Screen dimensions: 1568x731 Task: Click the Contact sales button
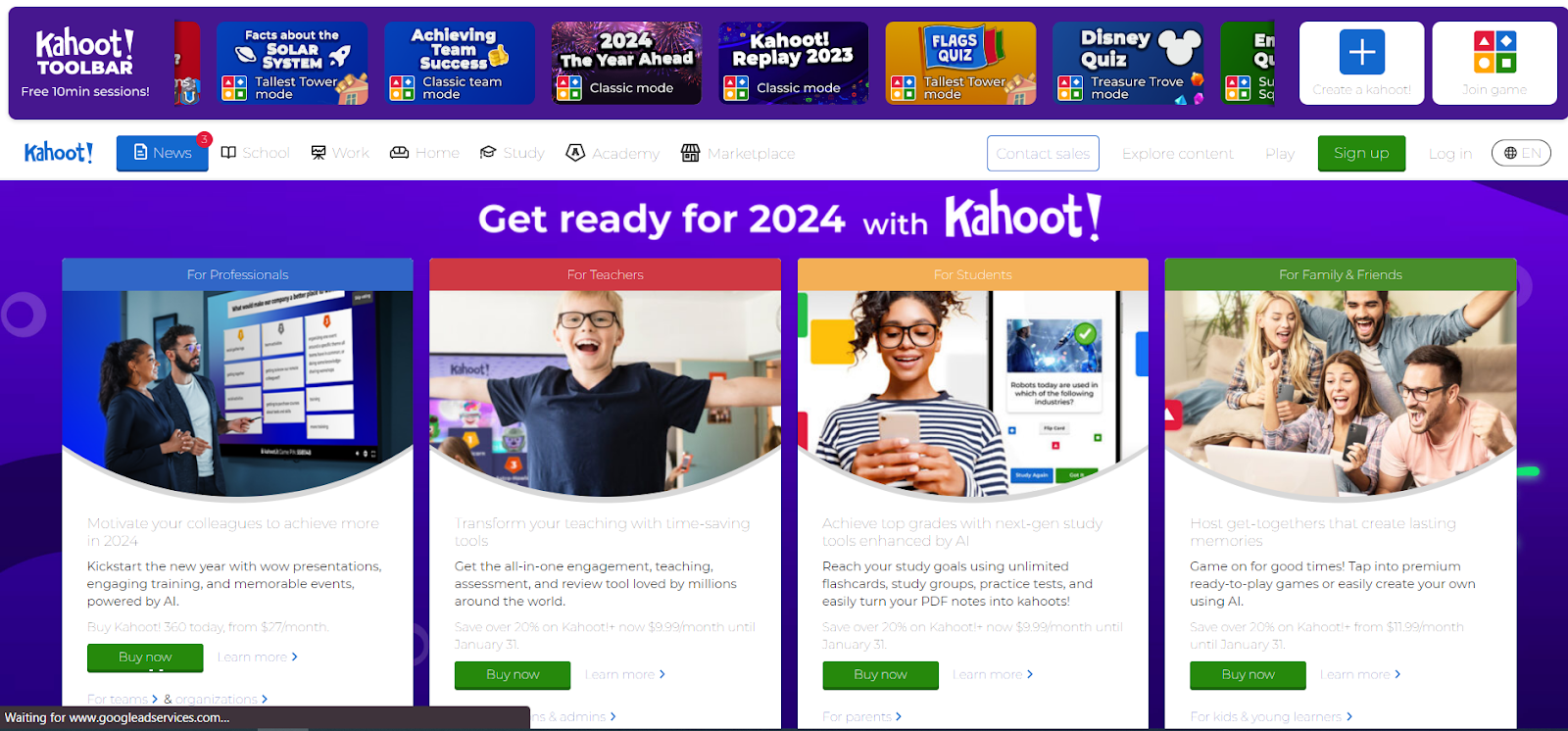(x=1043, y=153)
